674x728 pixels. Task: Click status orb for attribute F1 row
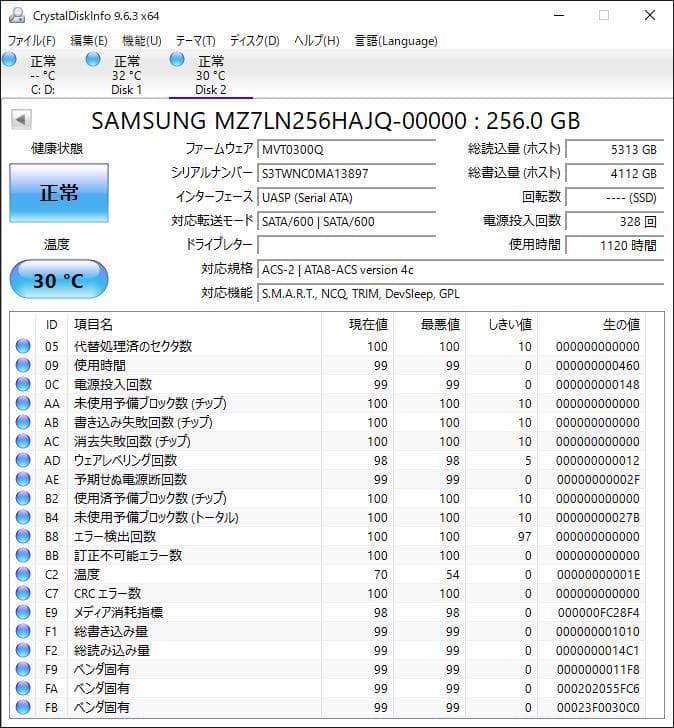23,632
